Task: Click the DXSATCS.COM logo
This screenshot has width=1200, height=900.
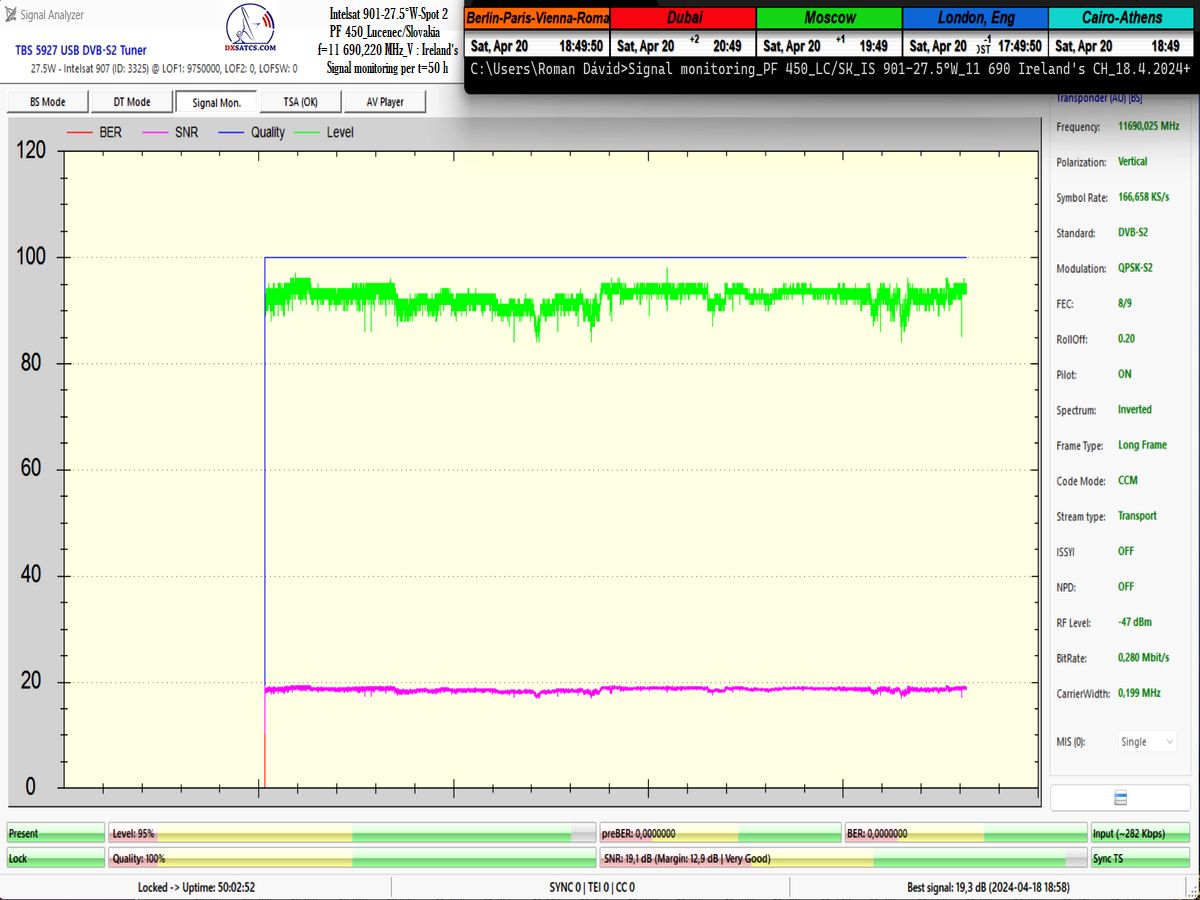Action: [x=251, y=32]
